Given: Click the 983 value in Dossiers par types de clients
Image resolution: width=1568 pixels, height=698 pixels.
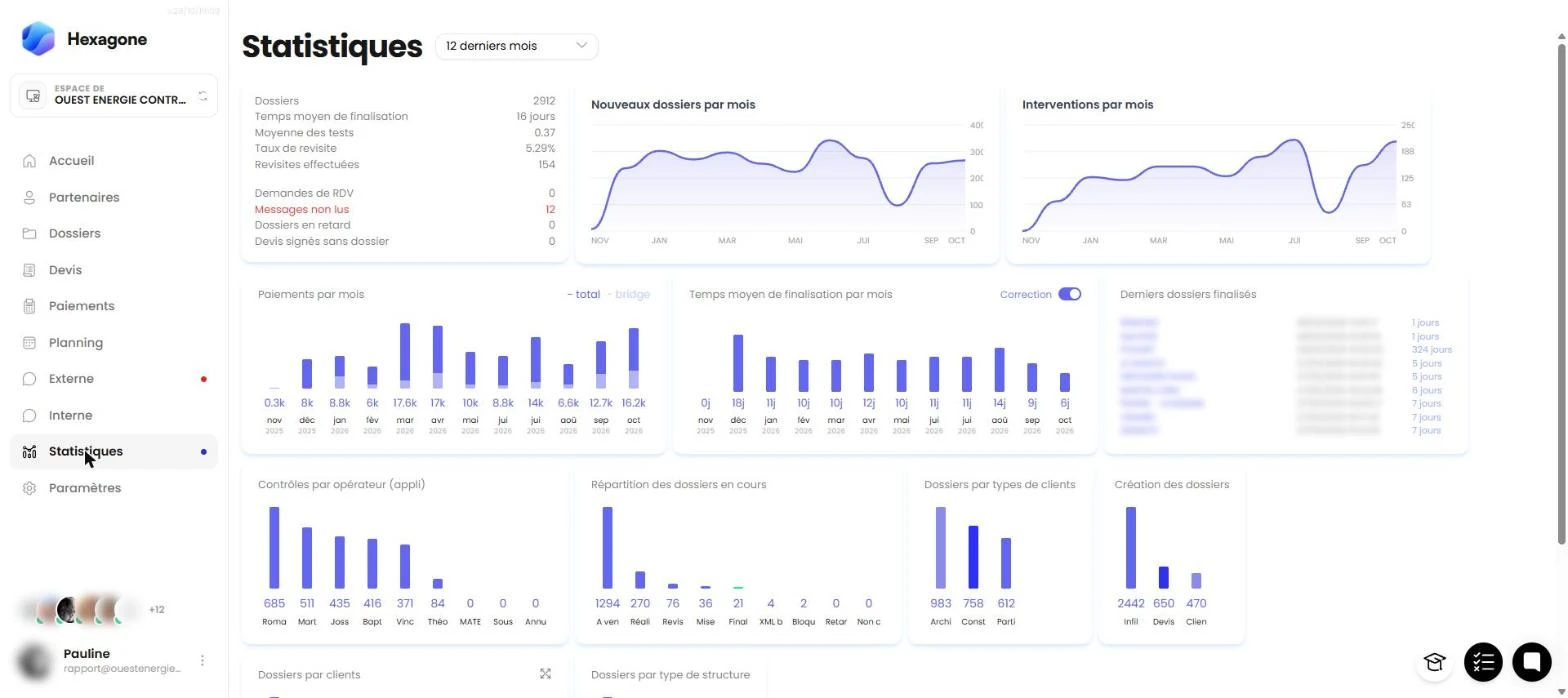Looking at the screenshot, I should pos(941,603).
